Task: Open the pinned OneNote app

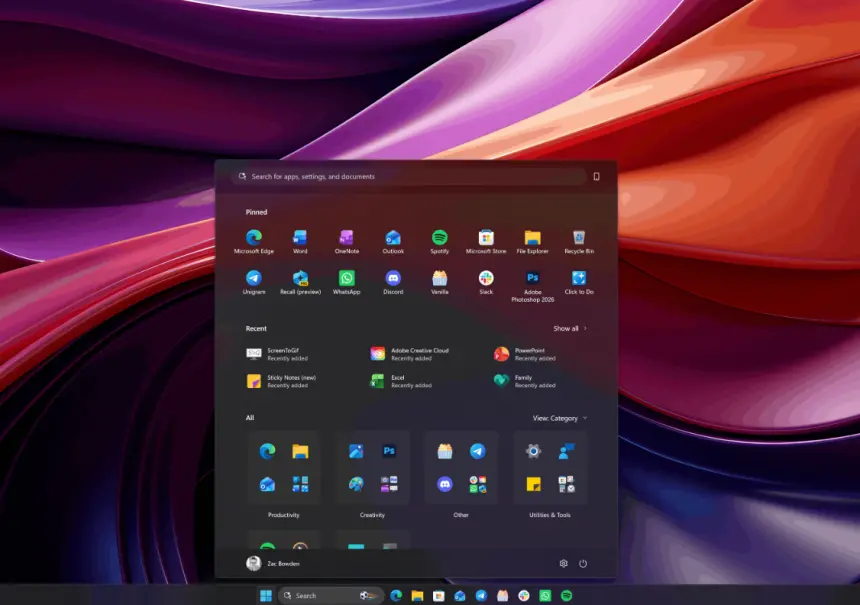Action: pyautogui.click(x=347, y=241)
